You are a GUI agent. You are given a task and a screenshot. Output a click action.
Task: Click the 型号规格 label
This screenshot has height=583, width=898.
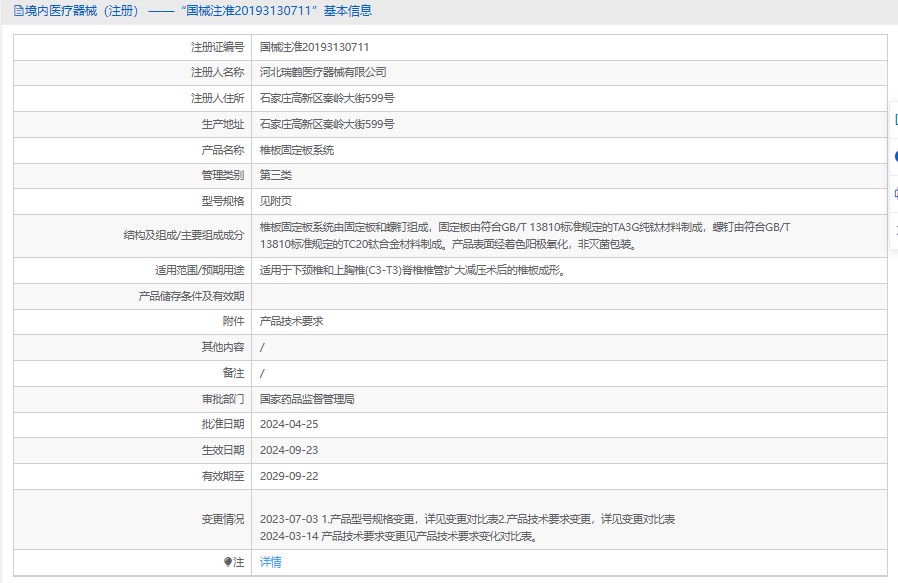(223, 201)
